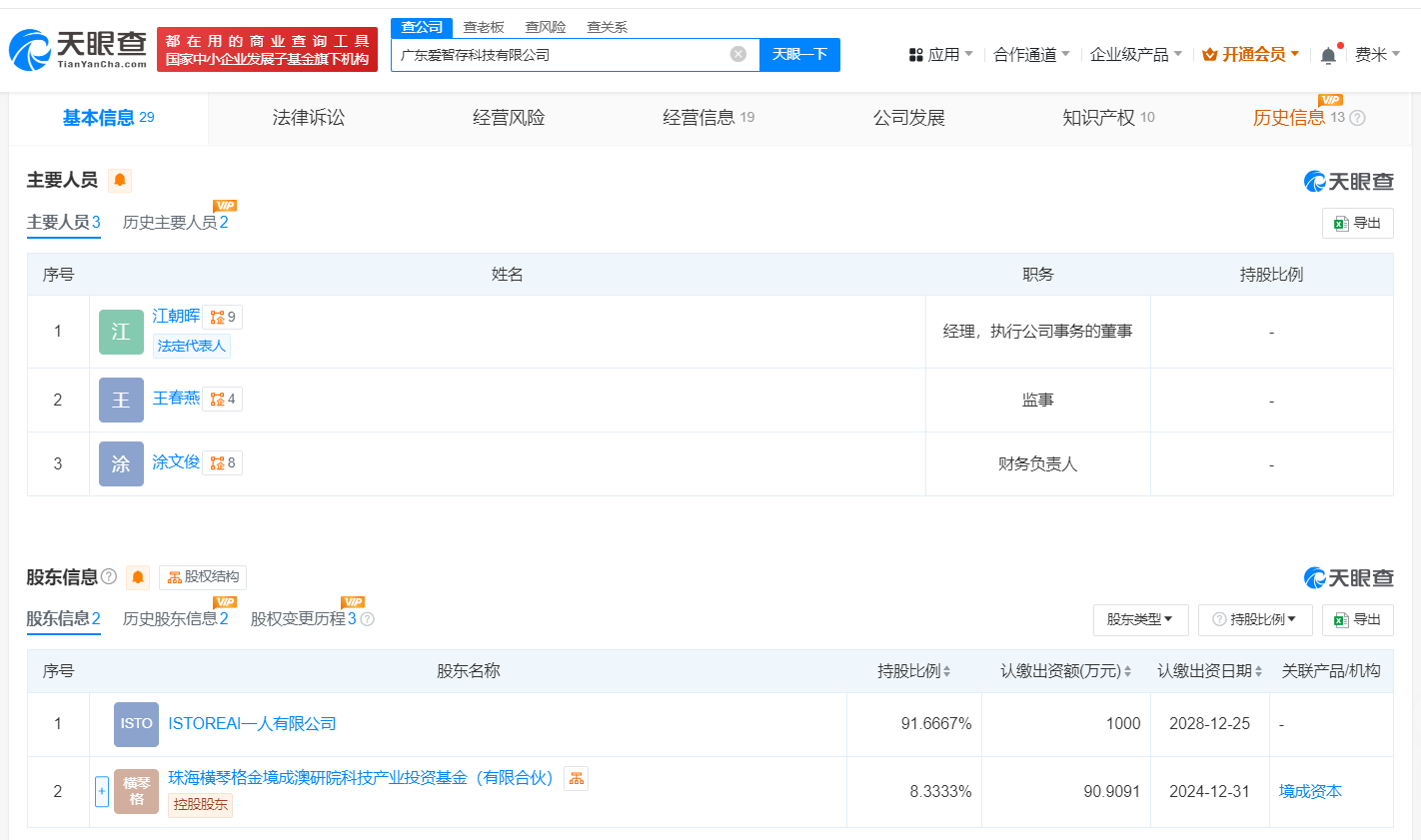1421x840 pixels.
Task: Click the equity structure icon after 珠海横琴 fund
Action: click(576, 778)
